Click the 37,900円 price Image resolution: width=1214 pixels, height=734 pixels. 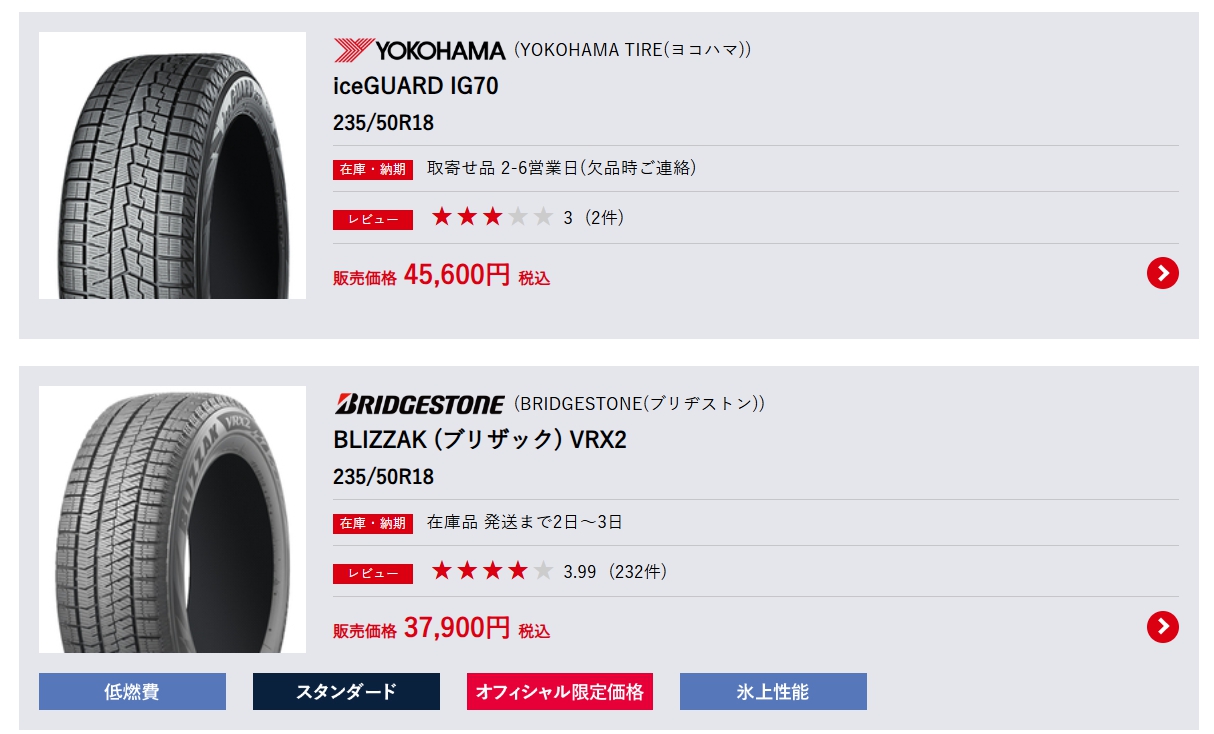point(457,628)
